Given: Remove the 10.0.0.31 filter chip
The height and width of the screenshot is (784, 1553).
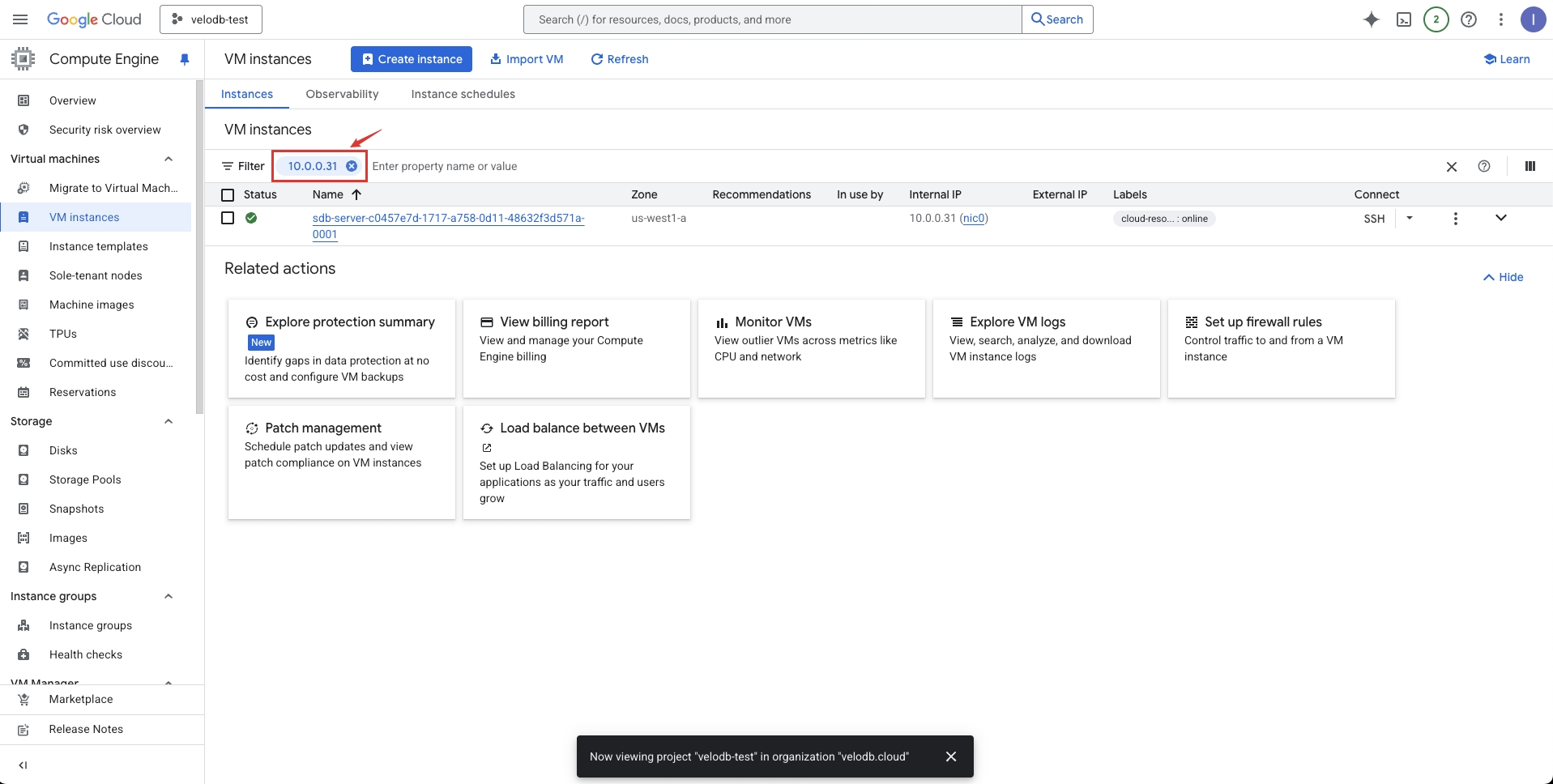Looking at the screenshot, I should 352,166.
